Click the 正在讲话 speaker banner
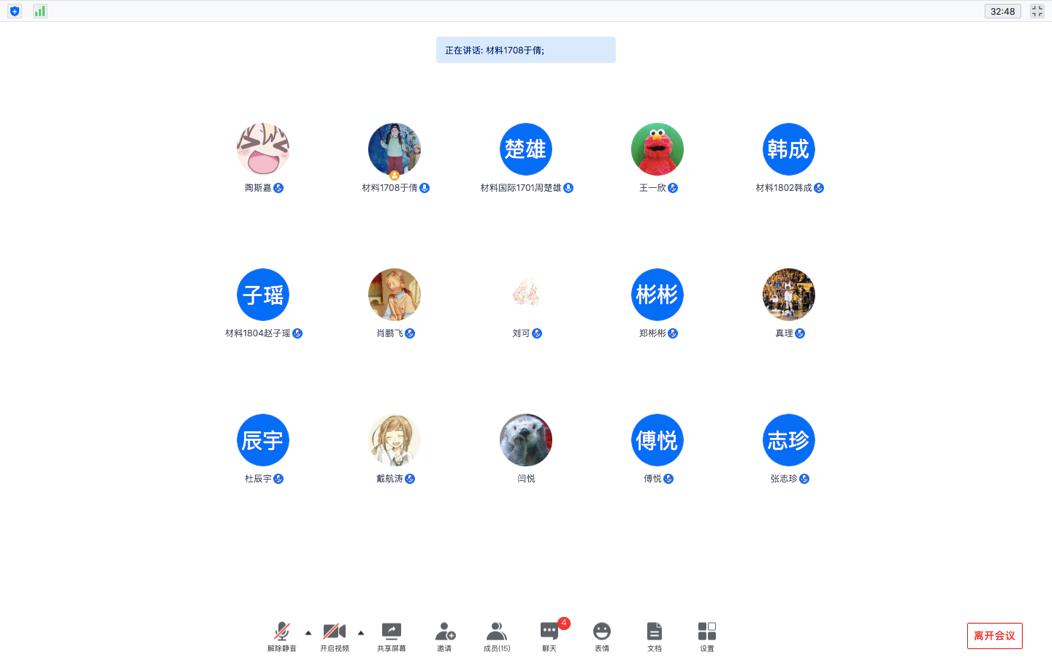This screenshot has width=1052, height=658. point(525,50)
